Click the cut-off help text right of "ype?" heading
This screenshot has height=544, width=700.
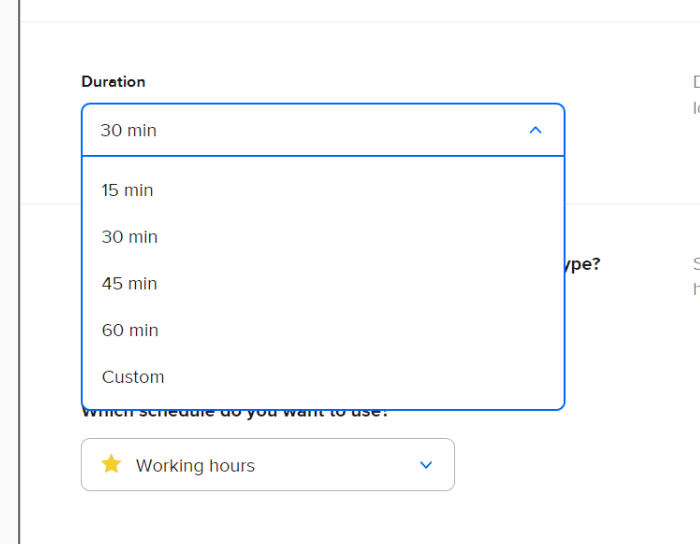(695, 276)
